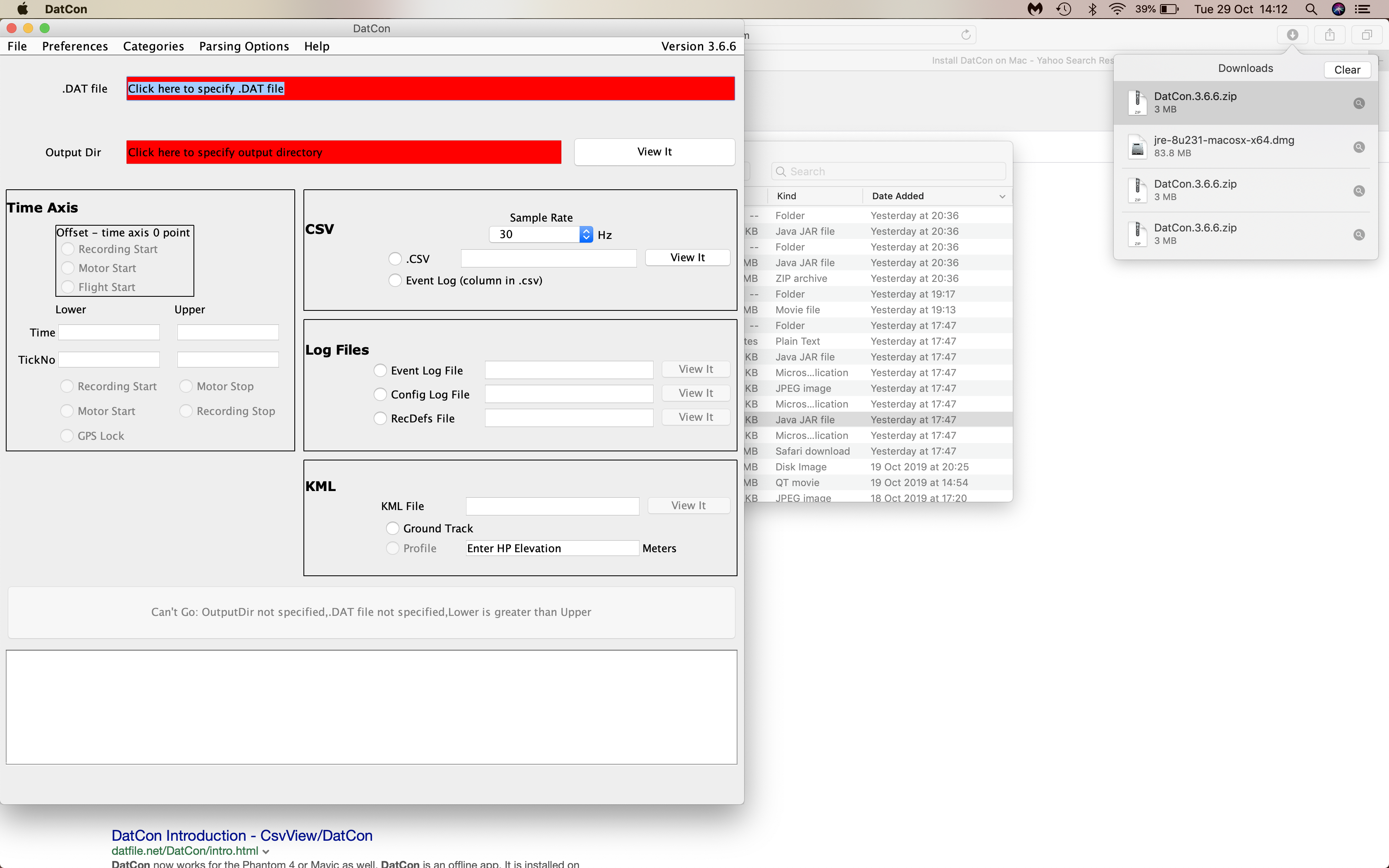Enable RecDefs File radio button
This screenshot has width=1389, height=868.
point(380,418)
